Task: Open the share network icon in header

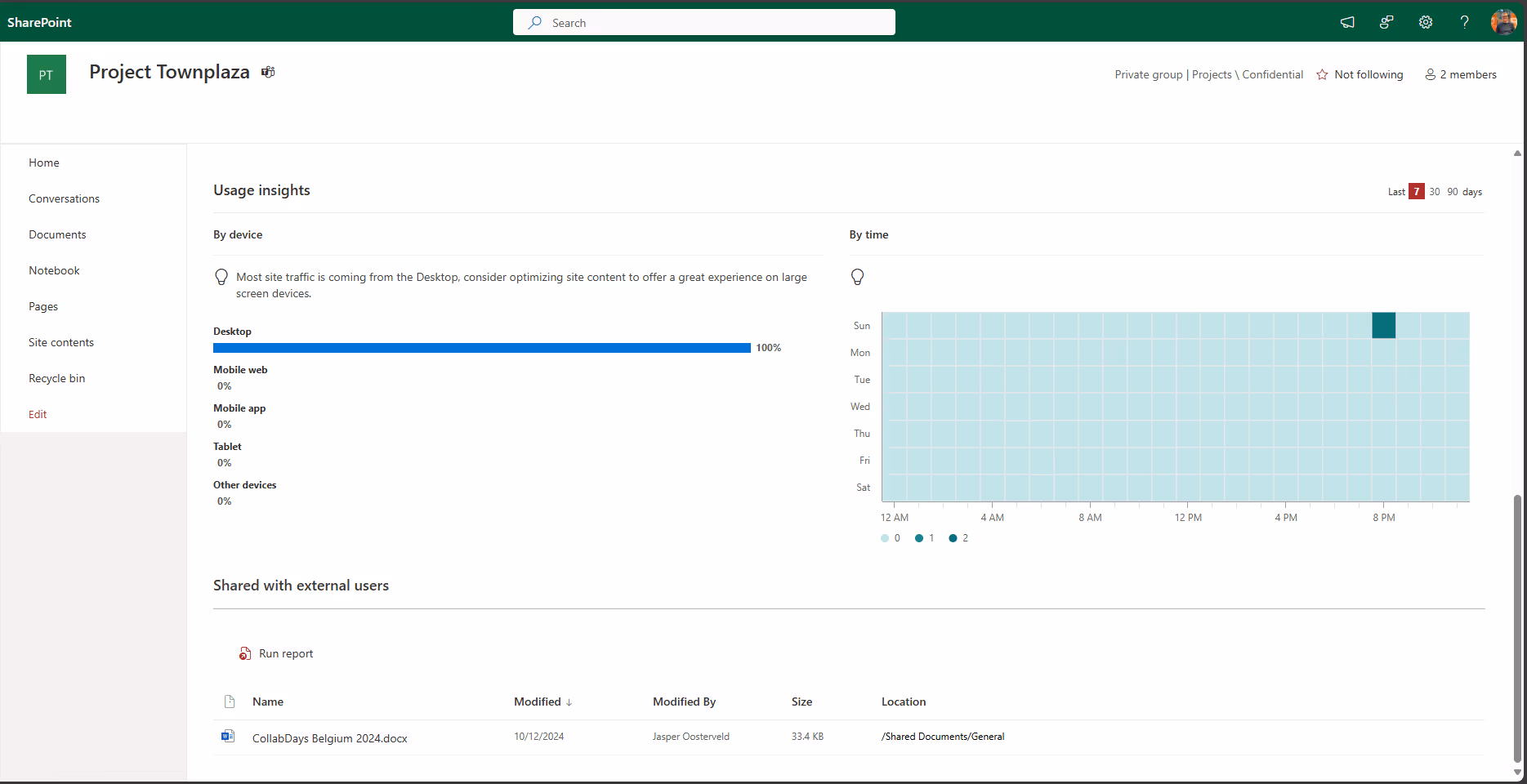Action: [1386, 22]
